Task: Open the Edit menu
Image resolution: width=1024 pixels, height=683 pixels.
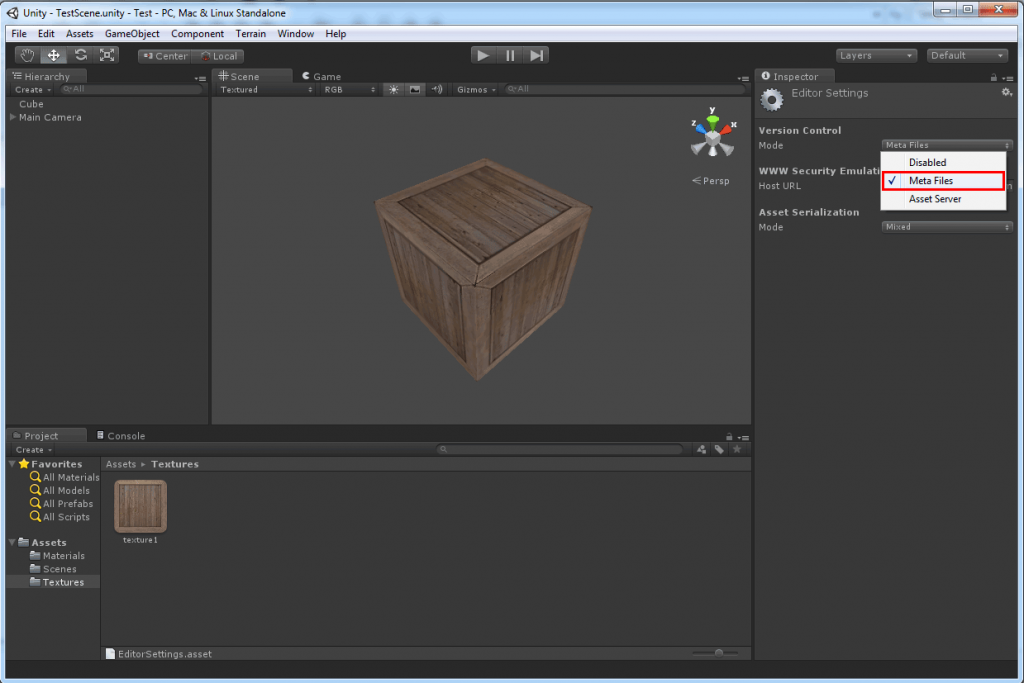Action: 46,33
